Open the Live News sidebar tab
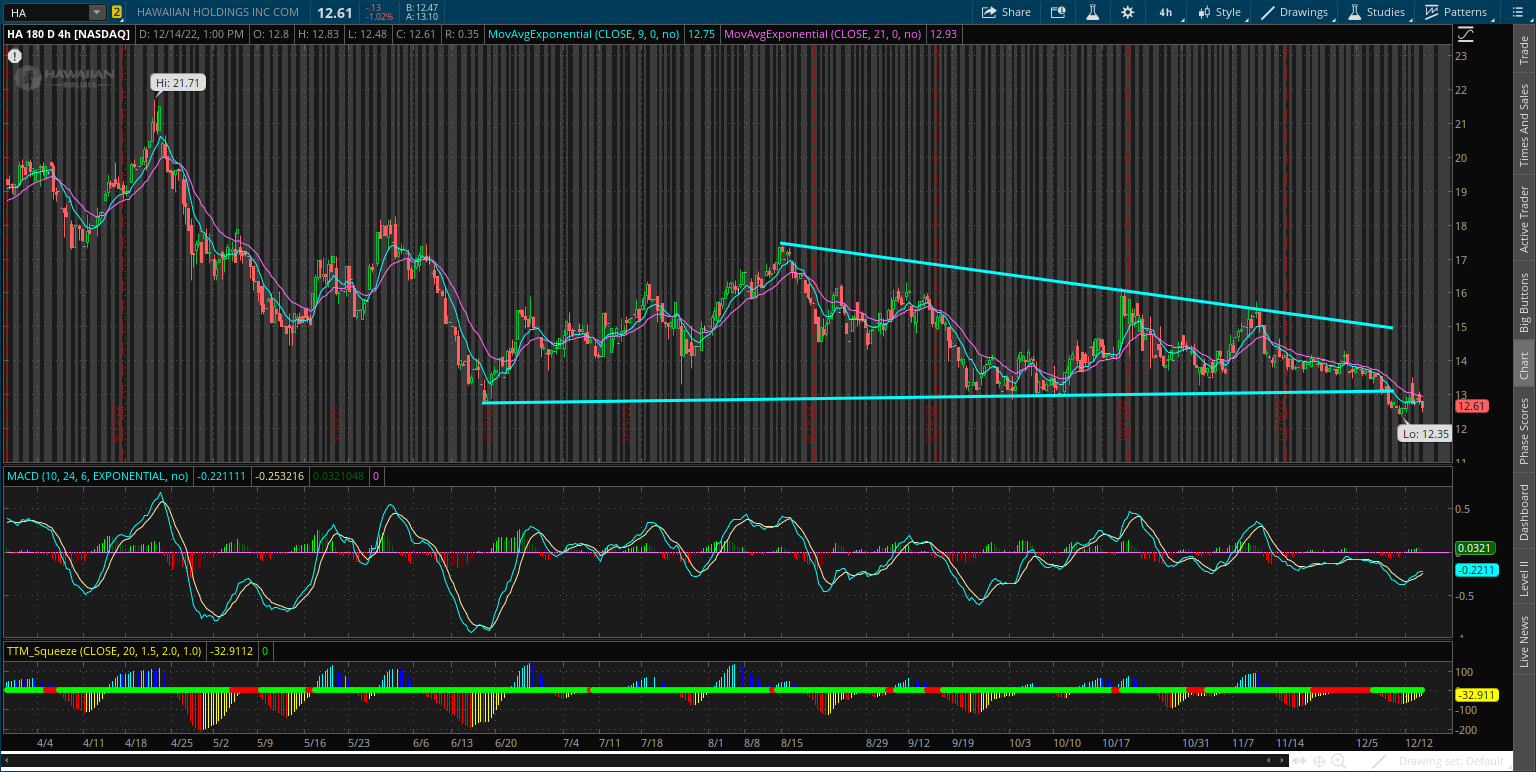 click(1524, 642)
